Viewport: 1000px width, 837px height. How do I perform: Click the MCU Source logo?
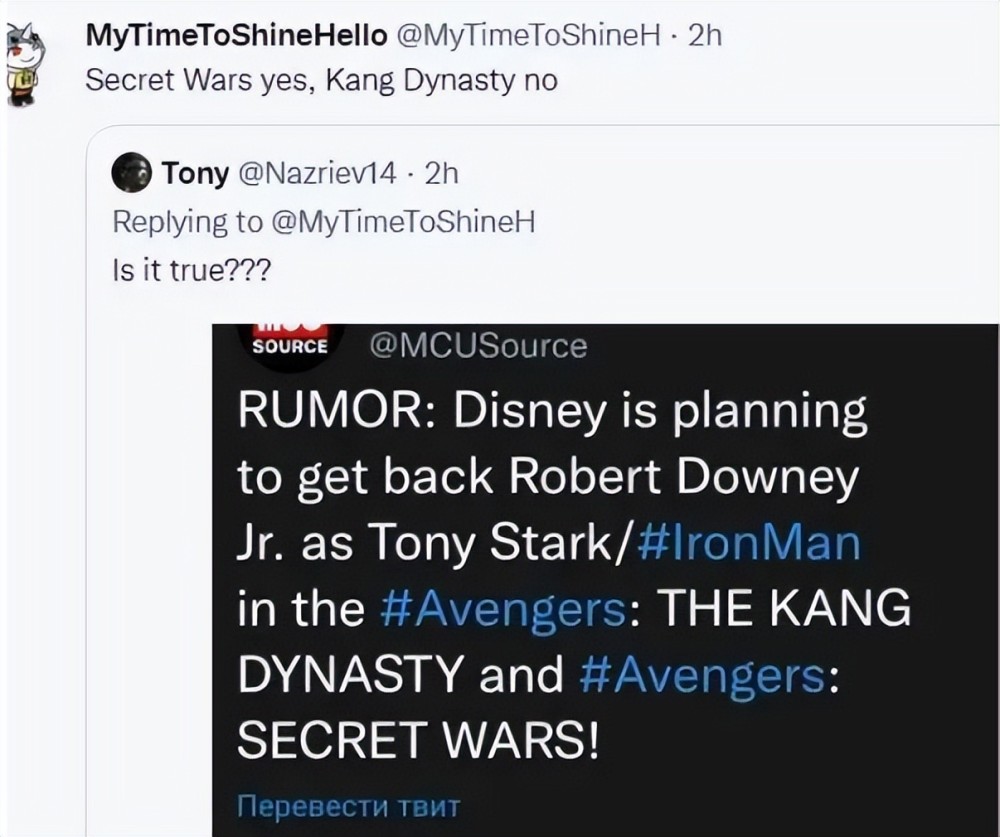click(289, 341)
